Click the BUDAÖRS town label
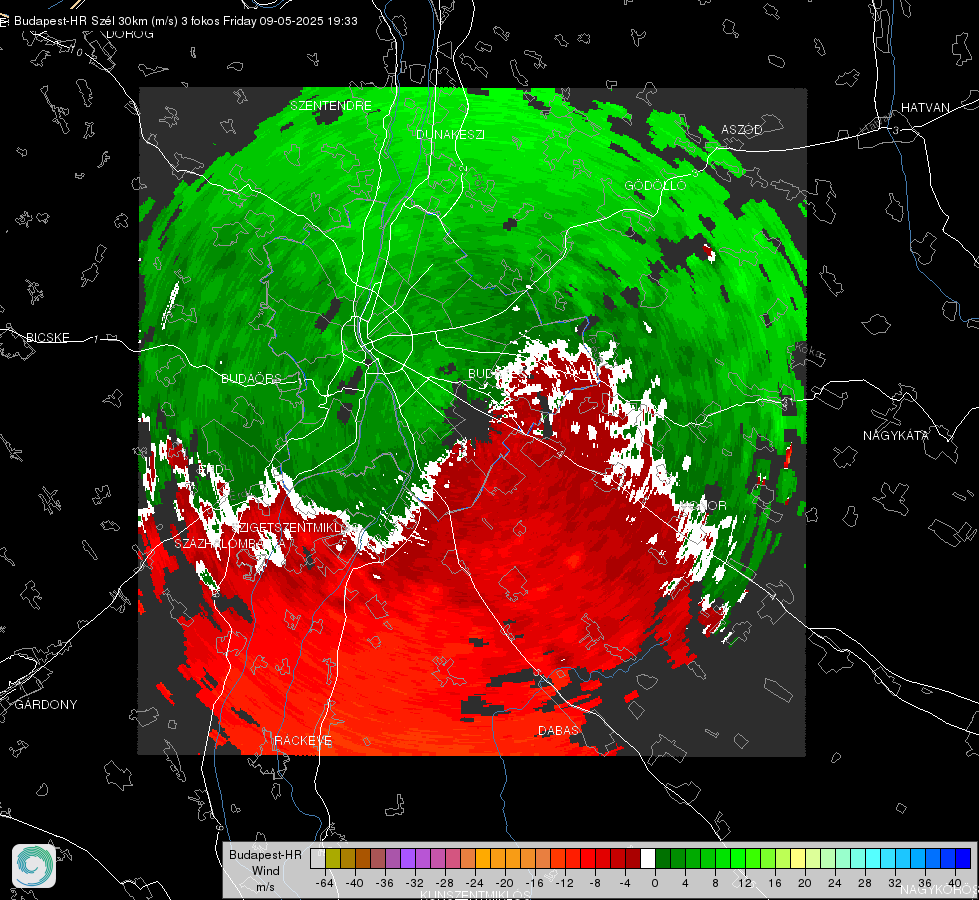Screen dimensions: 979x900 (251, 378)
